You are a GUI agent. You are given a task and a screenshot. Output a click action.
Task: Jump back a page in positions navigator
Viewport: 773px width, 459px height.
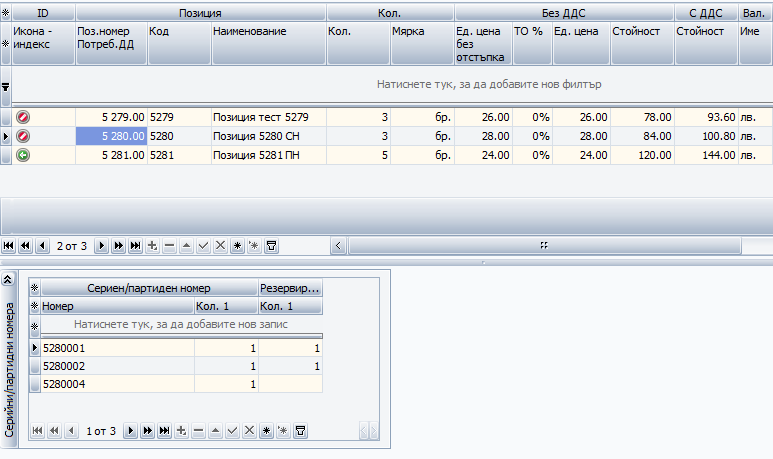coord(26,246)
